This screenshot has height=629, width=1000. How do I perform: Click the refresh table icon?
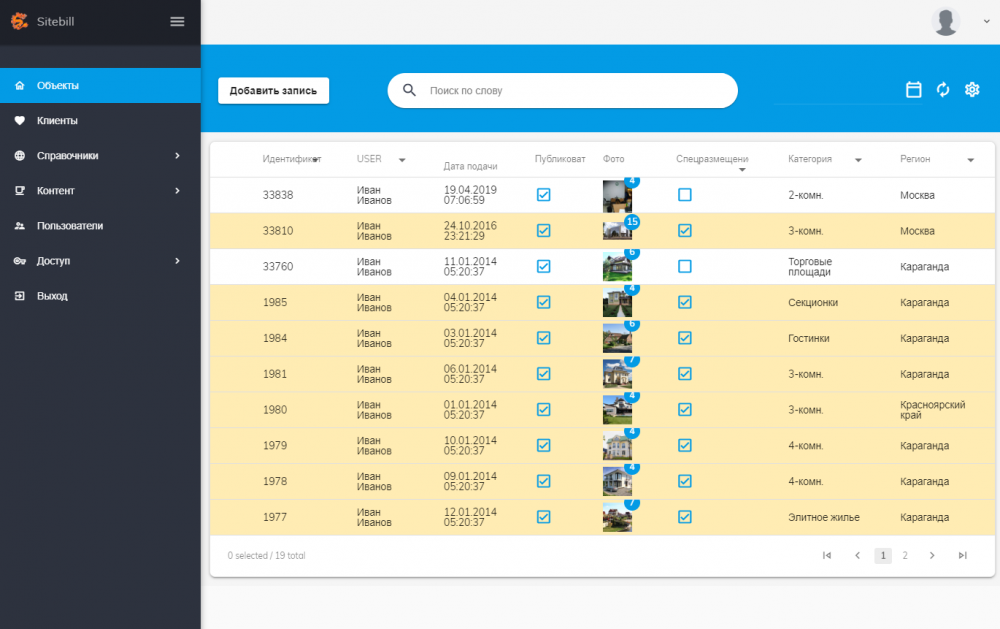coord(943,89)
